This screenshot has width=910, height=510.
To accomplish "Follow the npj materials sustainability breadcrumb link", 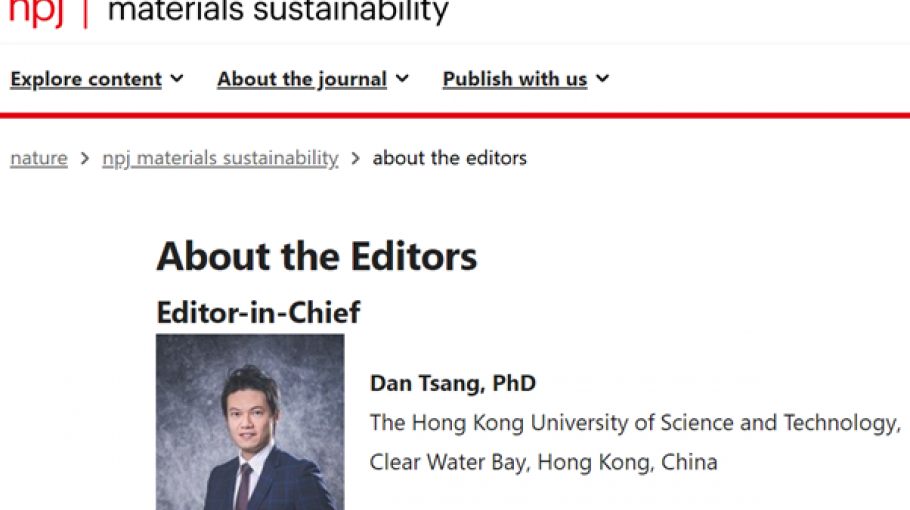I will pyautogui.click(x=220, y=158).
